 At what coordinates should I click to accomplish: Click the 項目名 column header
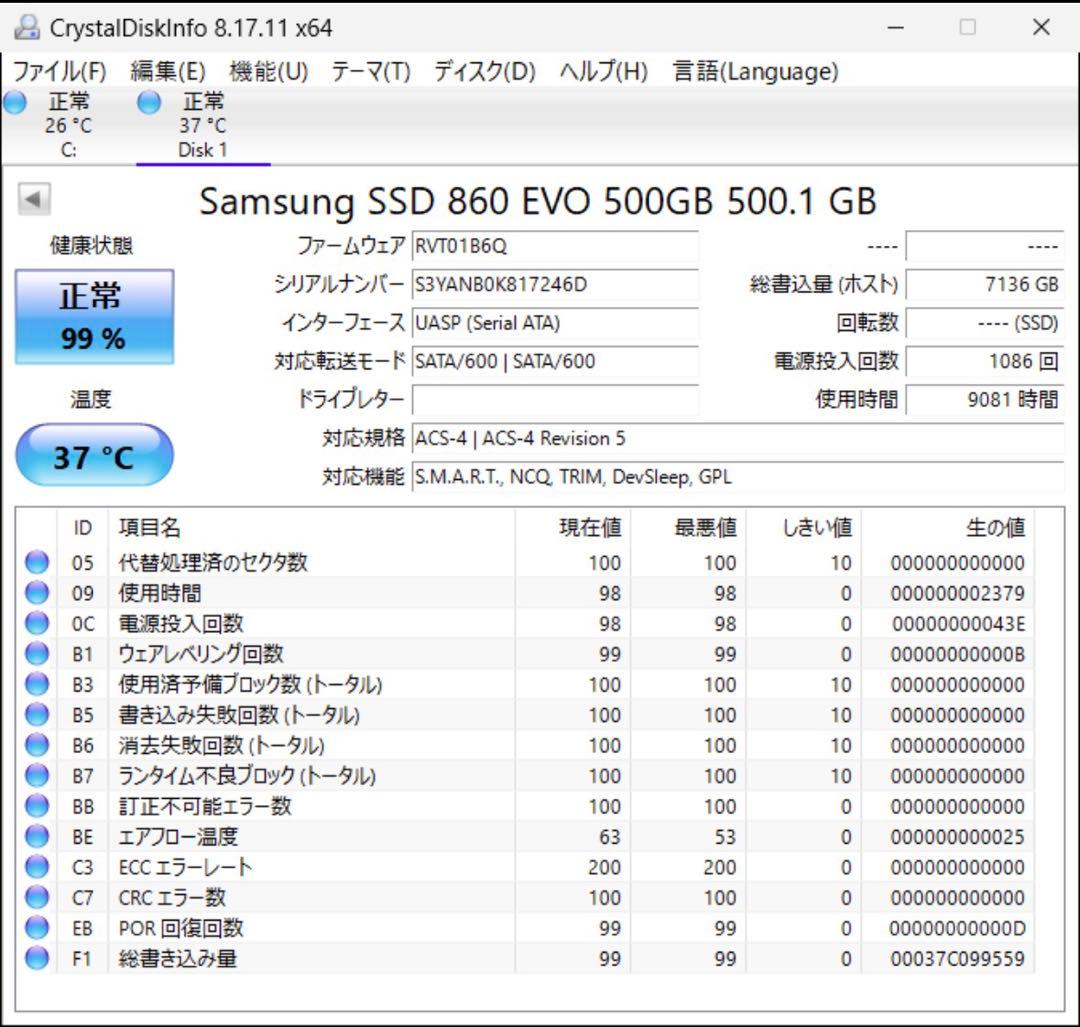click(311, 528)
